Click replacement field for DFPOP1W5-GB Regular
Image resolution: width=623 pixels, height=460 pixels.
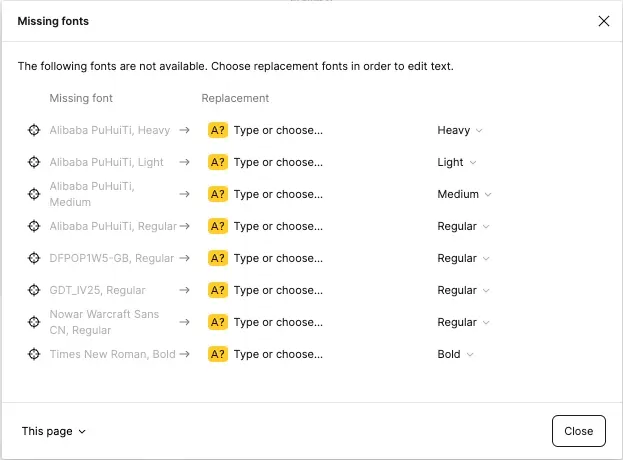click(x=278, y=258)
